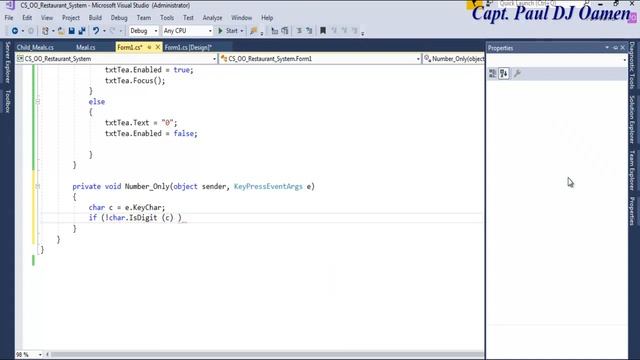Click the txtTea.Focus(); code line
Image resolution: width=640 pixels, height=360 pixels.
point(135,81)
